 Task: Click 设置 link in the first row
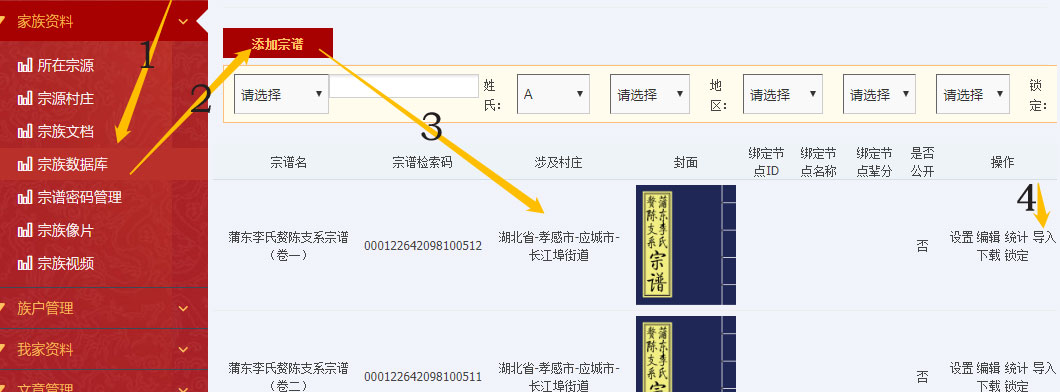point(961,237)
